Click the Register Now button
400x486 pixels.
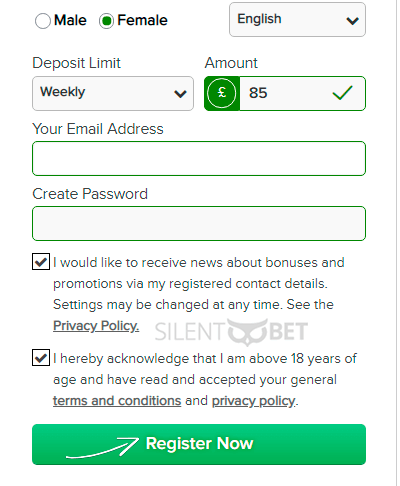coord(199,444)
